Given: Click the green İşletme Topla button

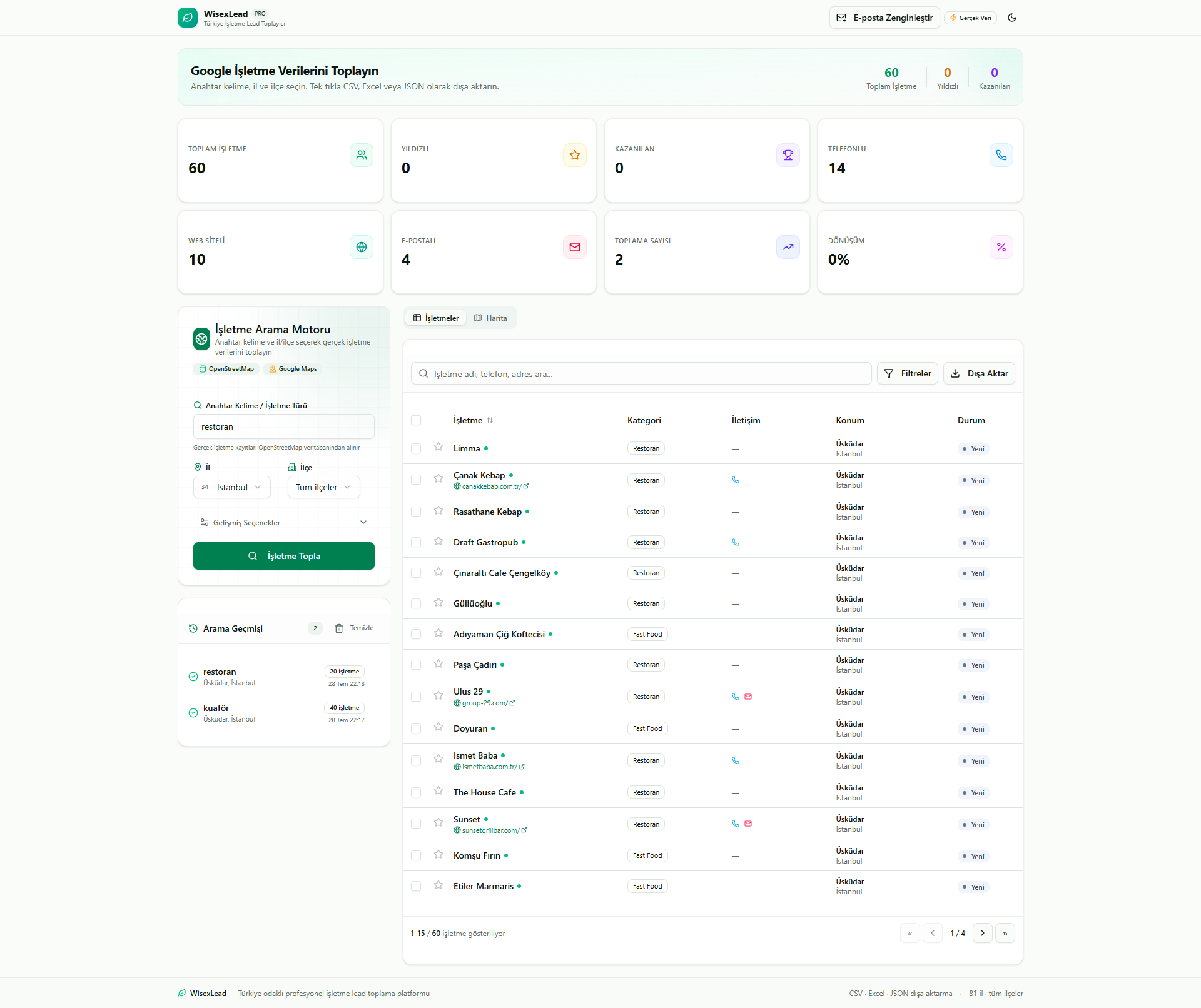Looking at the screenshot, I should point(284,556).
